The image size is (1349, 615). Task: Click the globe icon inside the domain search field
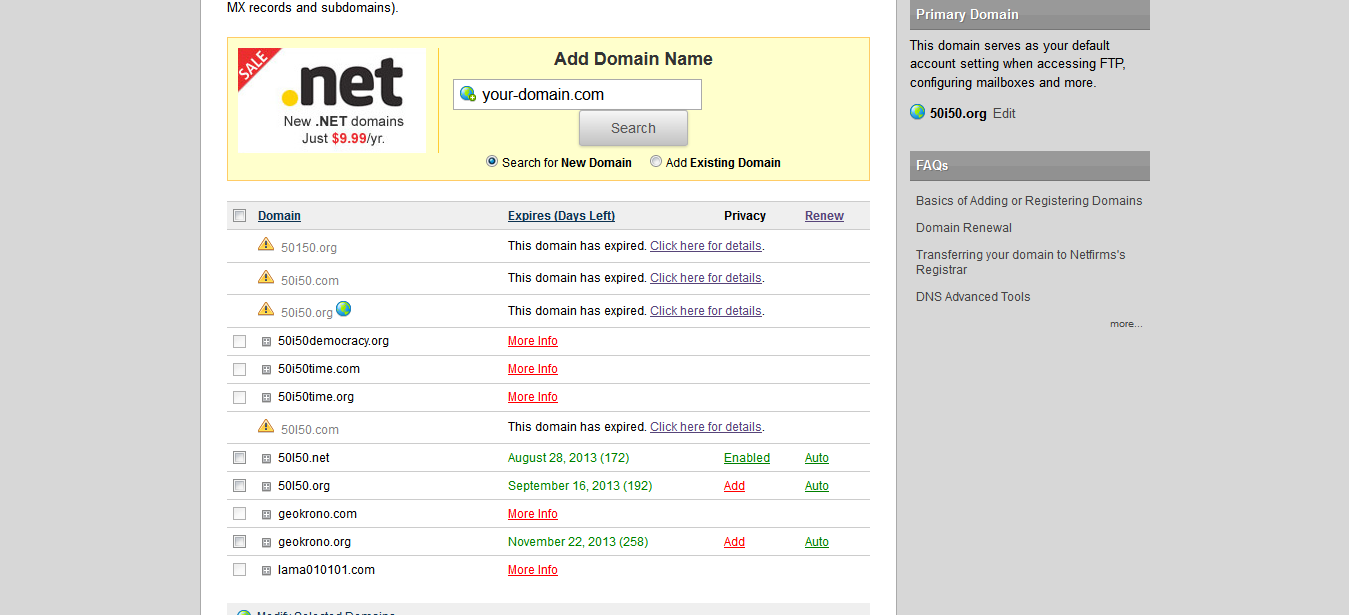pos(467,94)
